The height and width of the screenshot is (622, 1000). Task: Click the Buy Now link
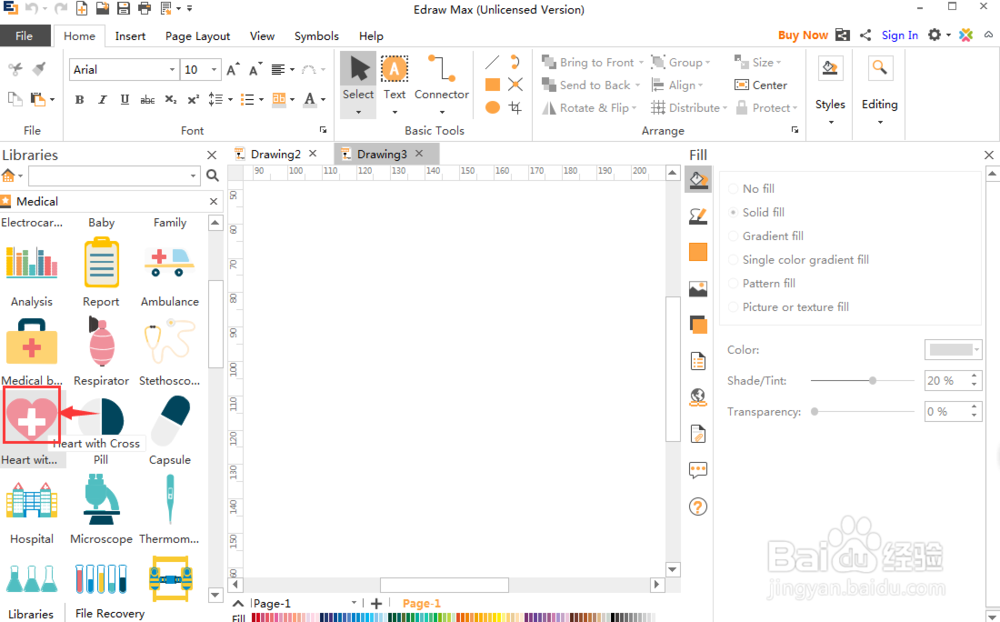[803, 35]
